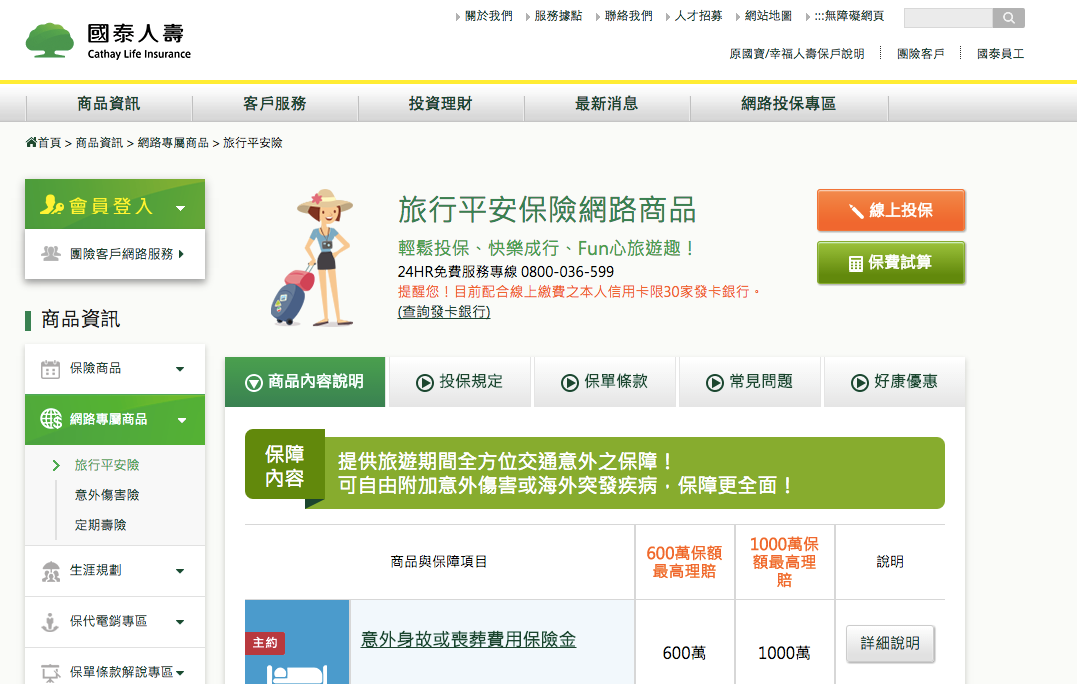1077x684 pixels.
Task: Open the 無障礙網頁 top link
Action: point(850,16)
